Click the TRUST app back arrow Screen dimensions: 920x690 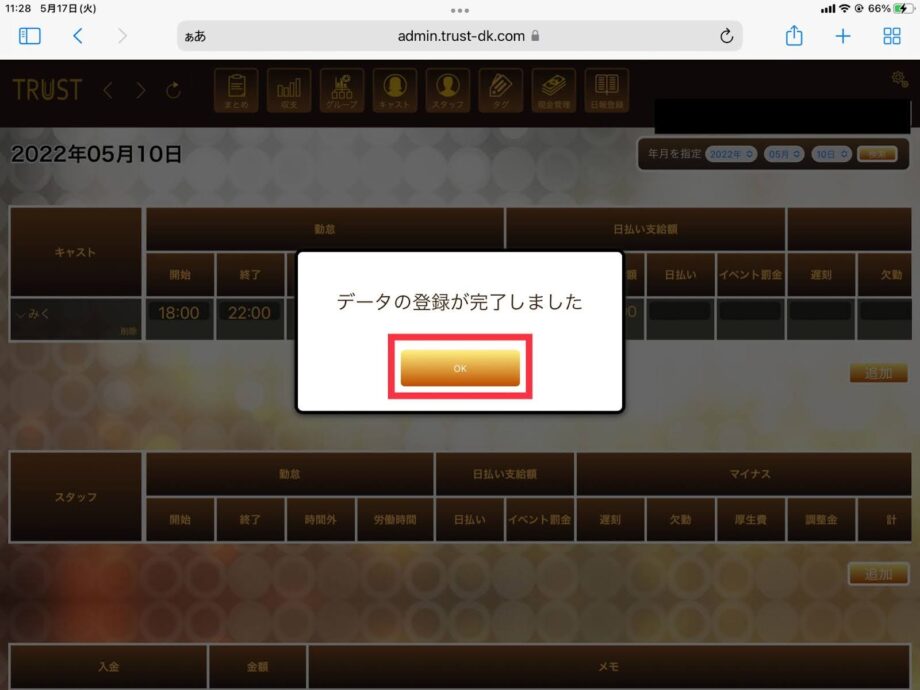(108, 90)
